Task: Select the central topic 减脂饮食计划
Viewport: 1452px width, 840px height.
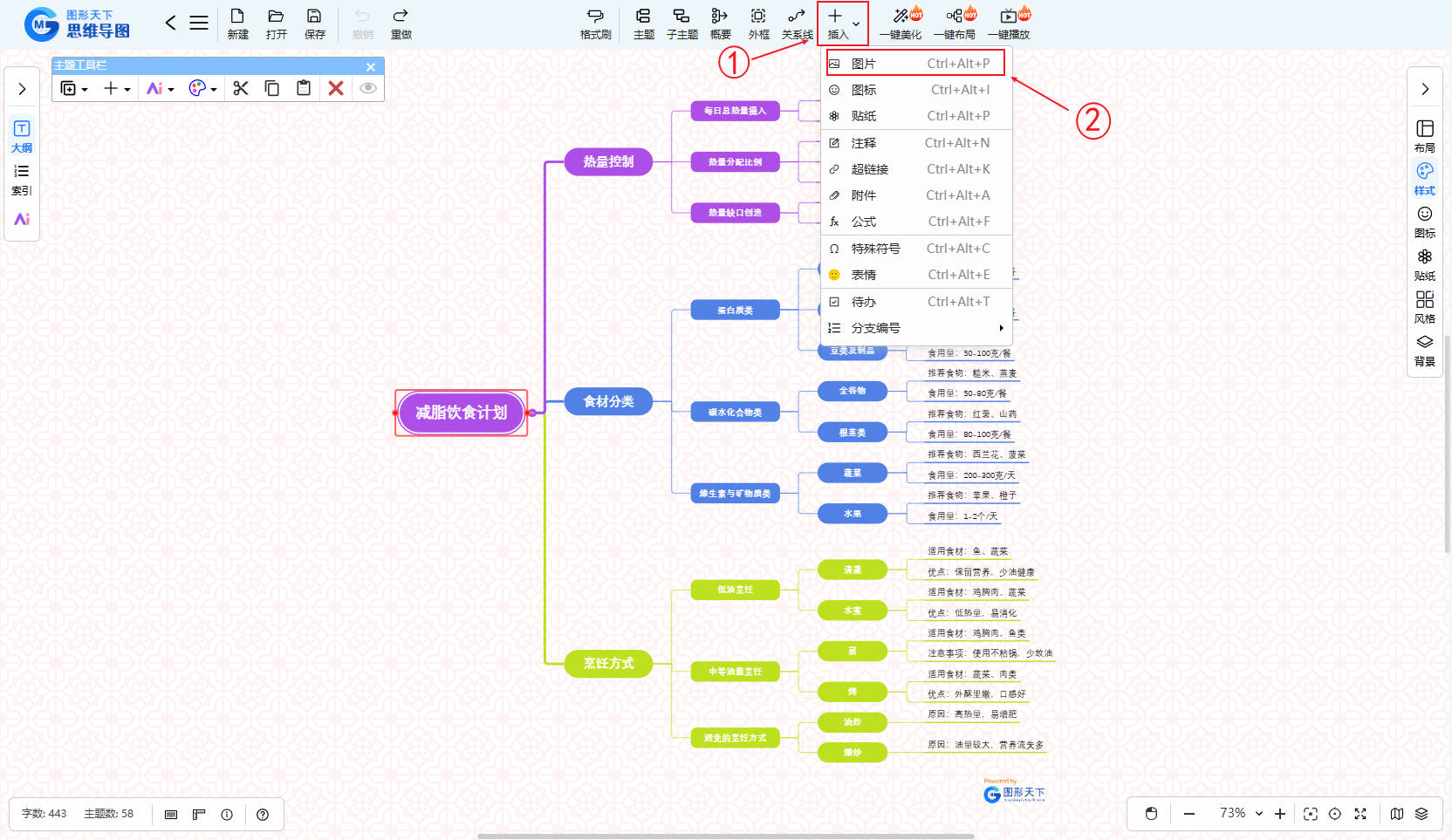Action: click(461, 413)
